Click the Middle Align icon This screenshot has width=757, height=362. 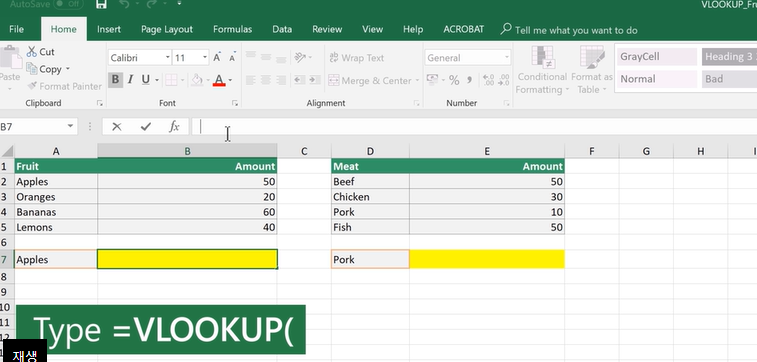coord(266,57)
